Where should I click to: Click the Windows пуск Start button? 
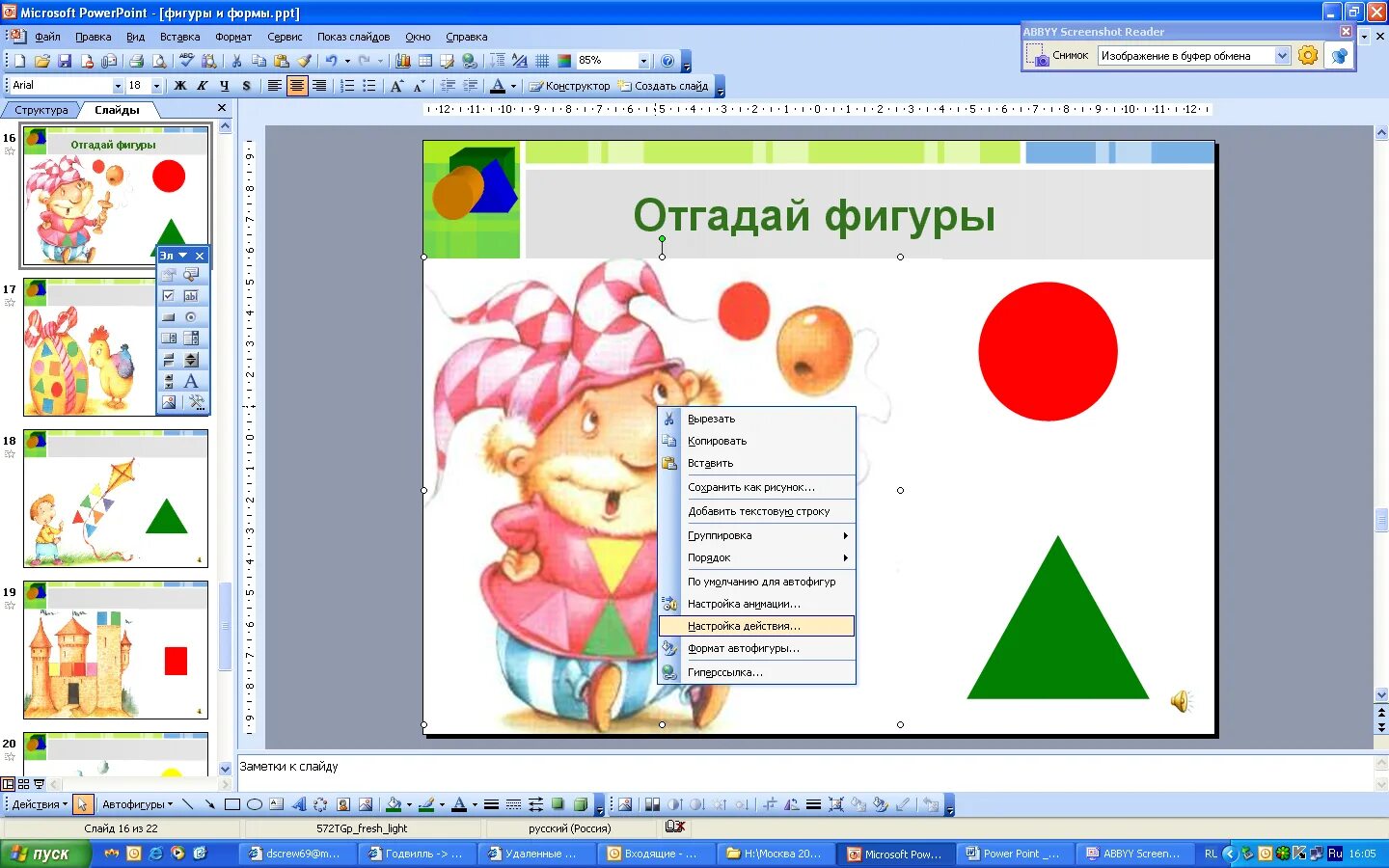pos(45,854)
